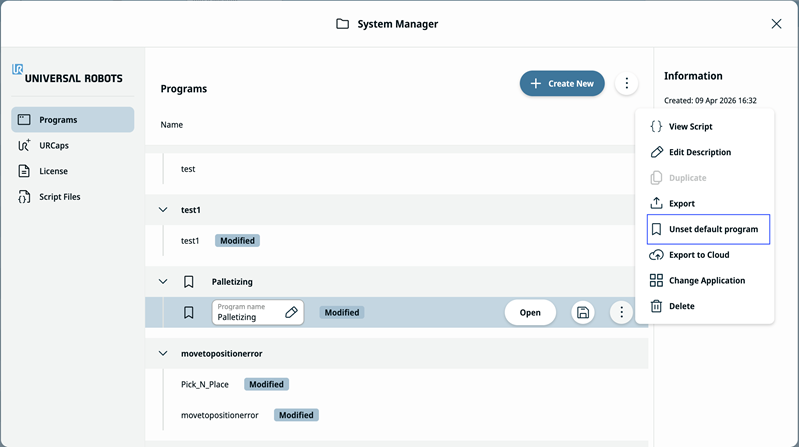Click the URCaps icon in sidebar
The width and height of the screenshot is (800, 447).
click(x=24, y=145)
